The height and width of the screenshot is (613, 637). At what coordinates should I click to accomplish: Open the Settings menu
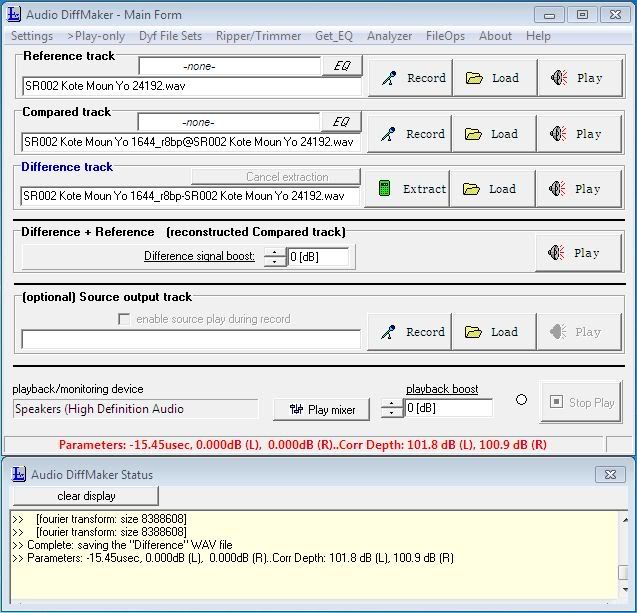tap(32, 36)
